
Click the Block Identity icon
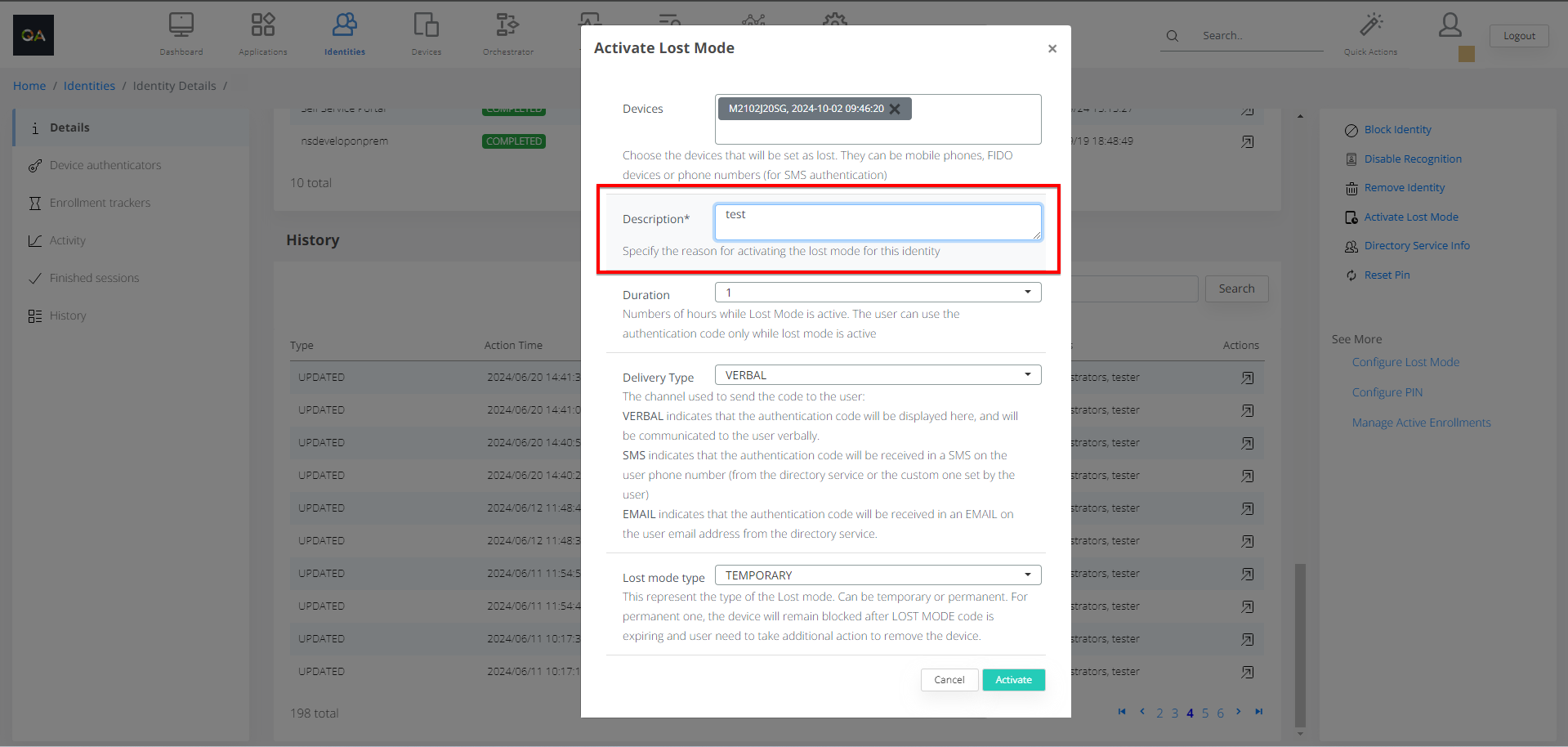(1351, 130)
